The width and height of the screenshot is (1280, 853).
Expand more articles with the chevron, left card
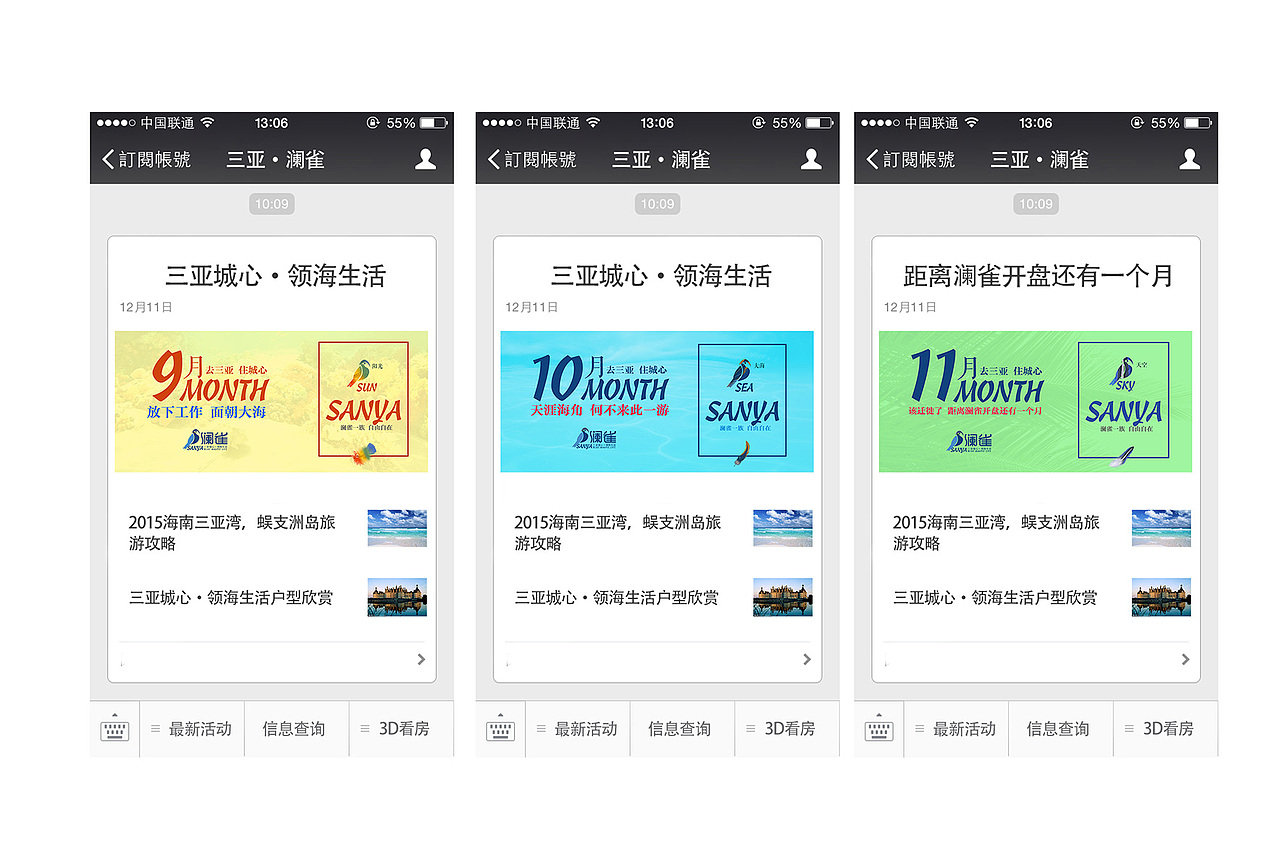coord(420,659)
